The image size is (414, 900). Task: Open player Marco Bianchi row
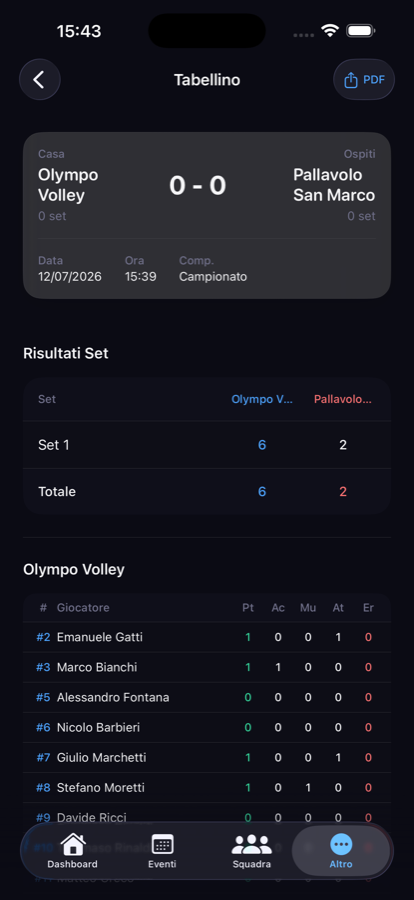207,667
